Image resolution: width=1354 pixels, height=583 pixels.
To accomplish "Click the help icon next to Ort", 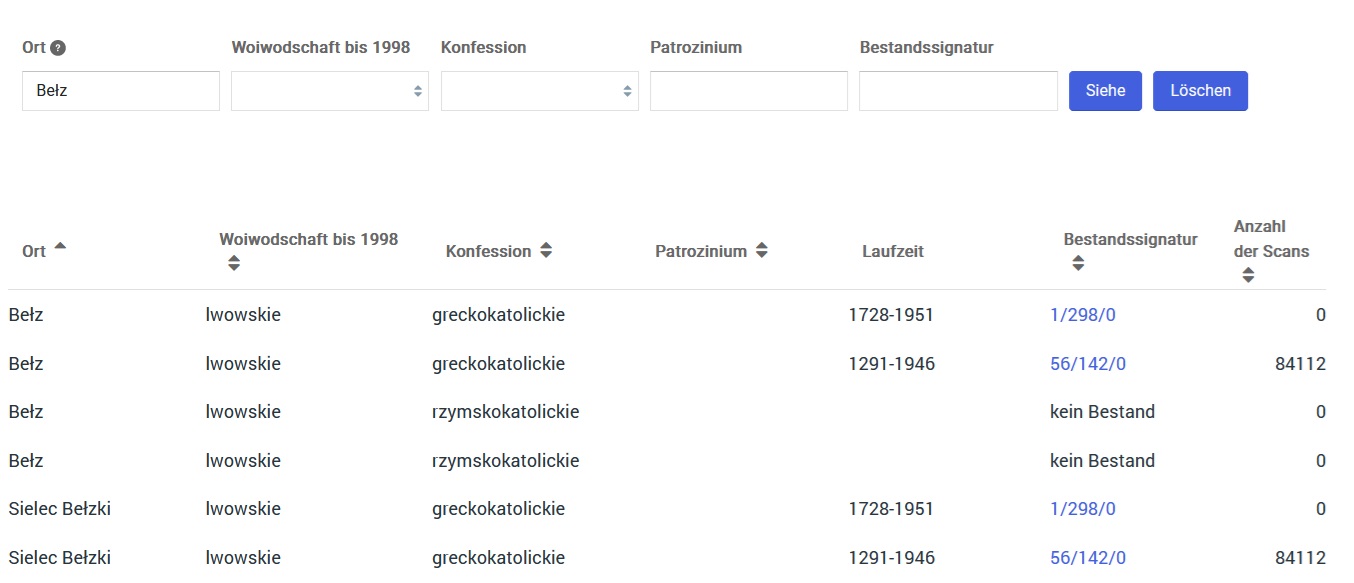I will click(x=58, y=48).
